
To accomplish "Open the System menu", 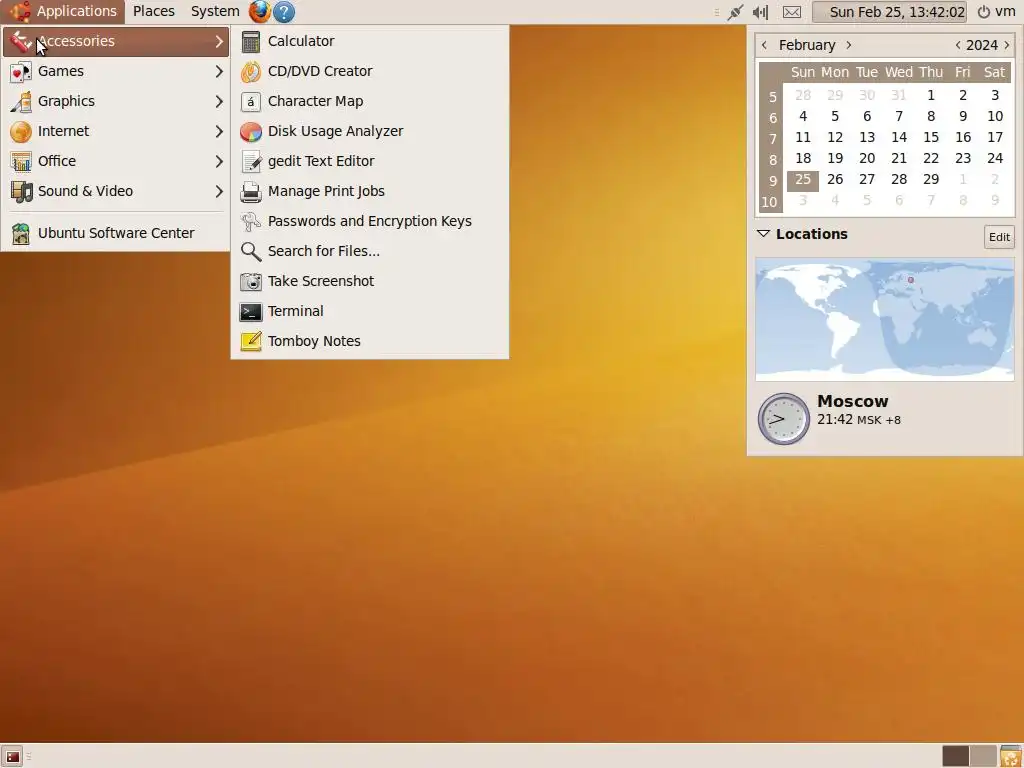I will point(215,11).
